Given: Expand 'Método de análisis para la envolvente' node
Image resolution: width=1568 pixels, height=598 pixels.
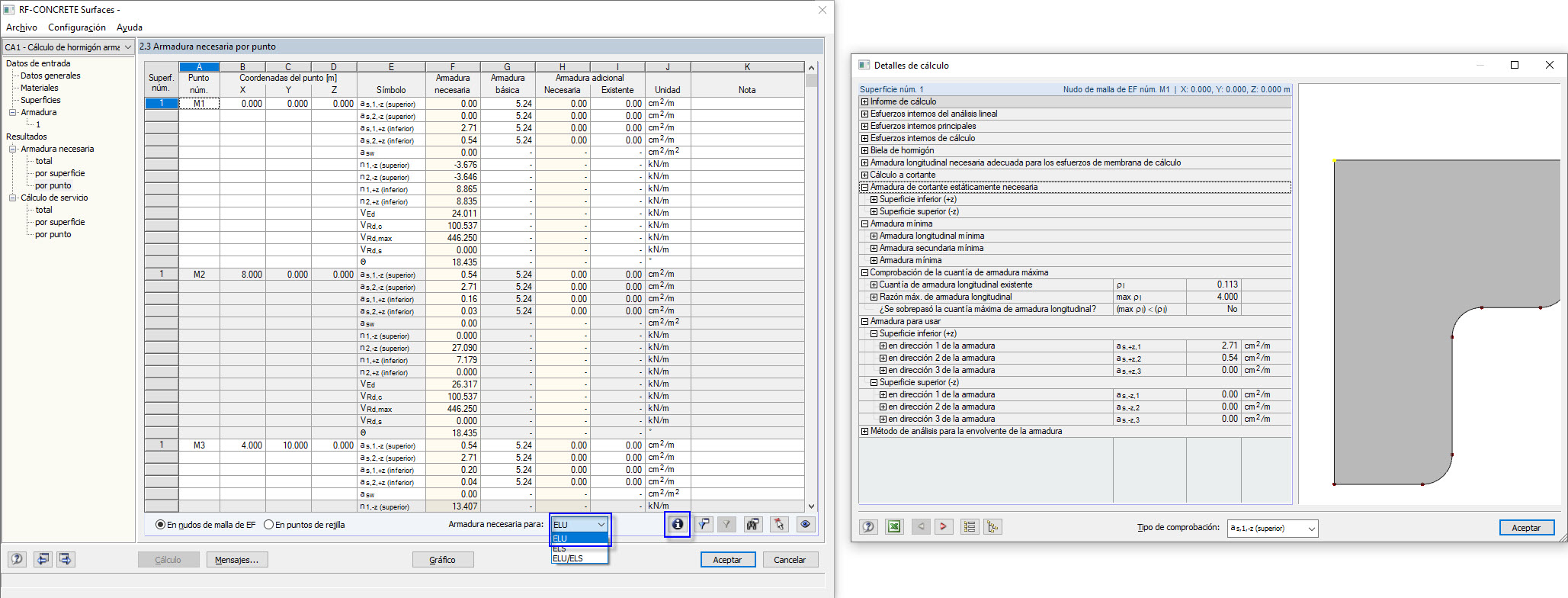Looking at the screenshot, I should [864, 431].
